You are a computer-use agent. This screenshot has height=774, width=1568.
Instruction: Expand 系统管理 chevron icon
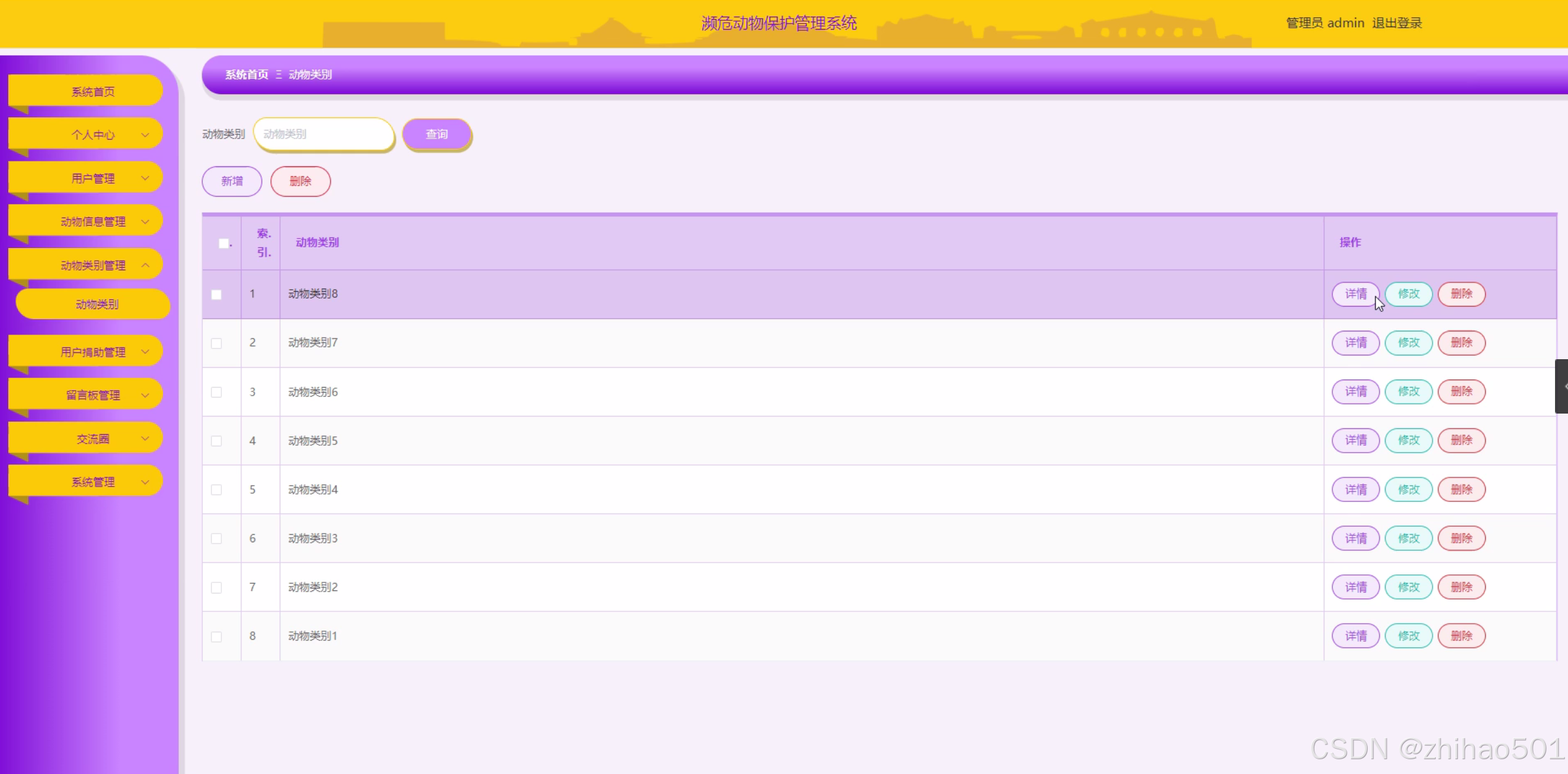145,482
